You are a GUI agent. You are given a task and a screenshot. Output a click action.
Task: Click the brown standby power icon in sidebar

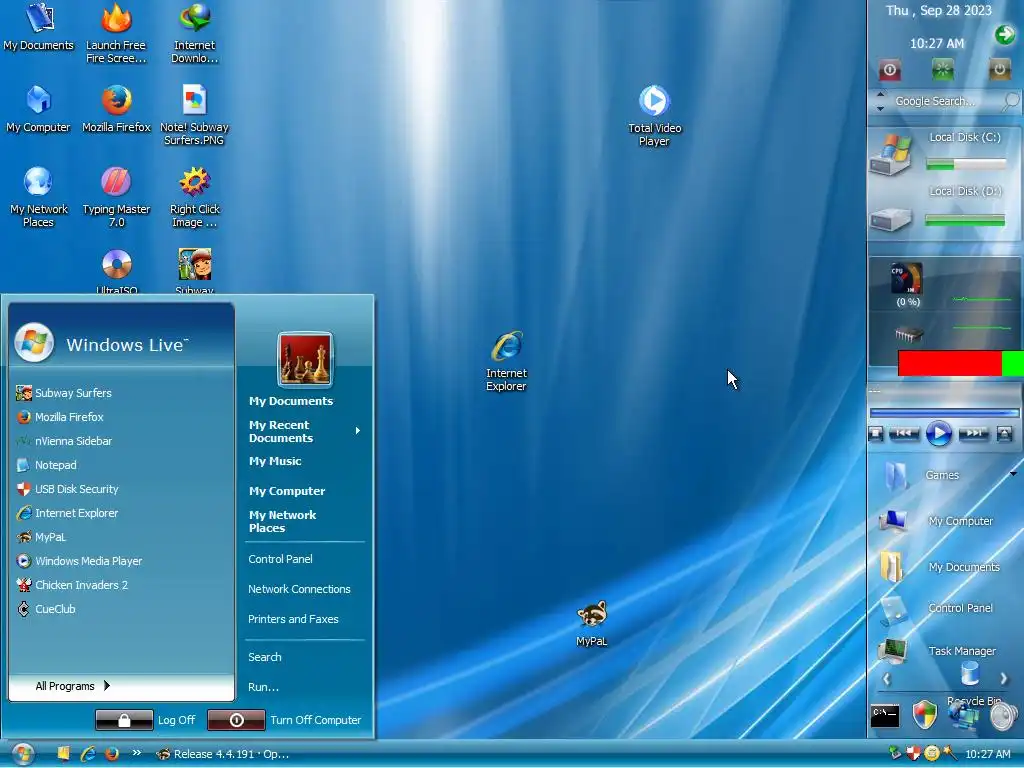click(x=999, y=69)
